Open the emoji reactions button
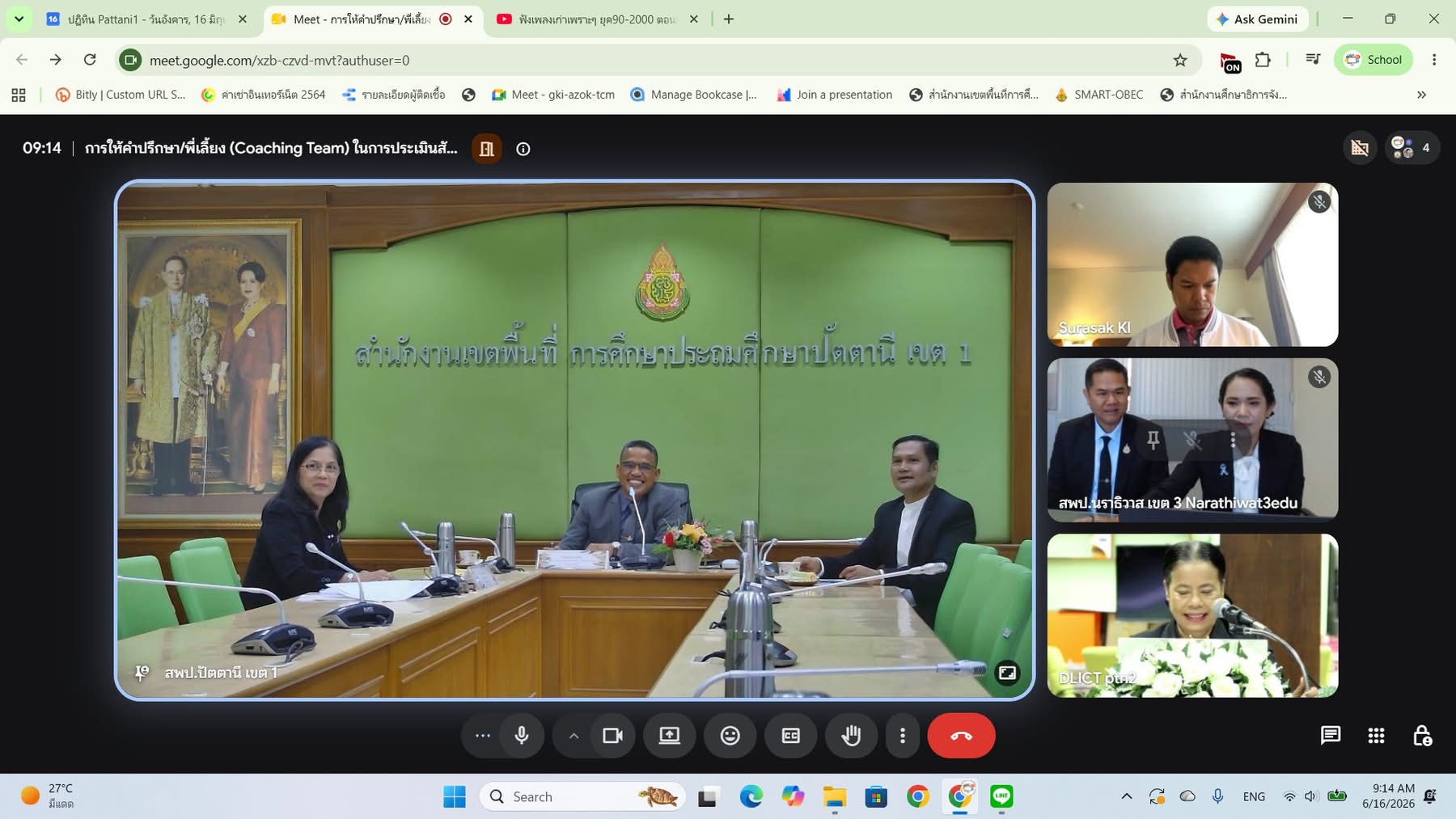 point(730,736)
